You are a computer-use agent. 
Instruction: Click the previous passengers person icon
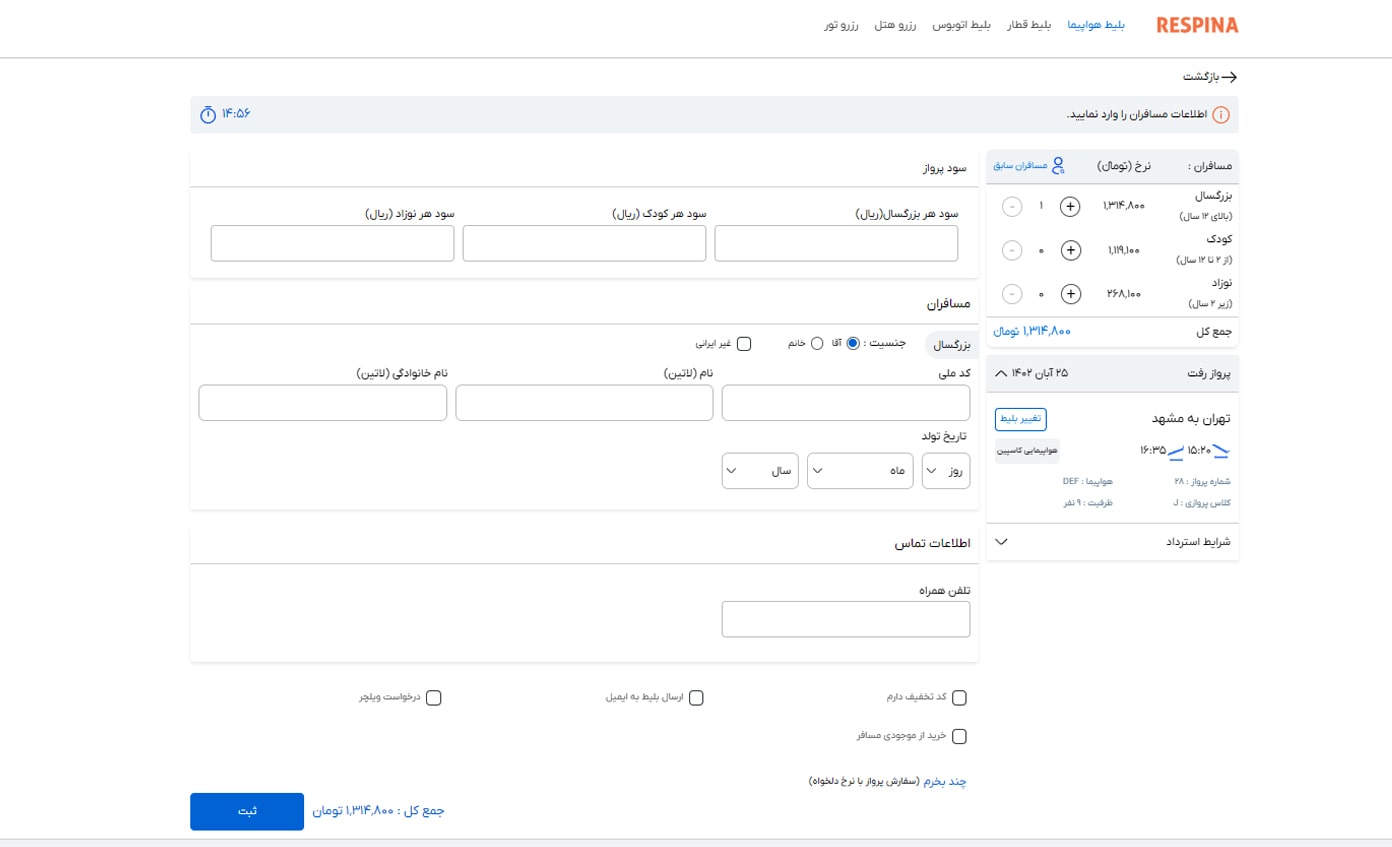[x=1057, y=165]
